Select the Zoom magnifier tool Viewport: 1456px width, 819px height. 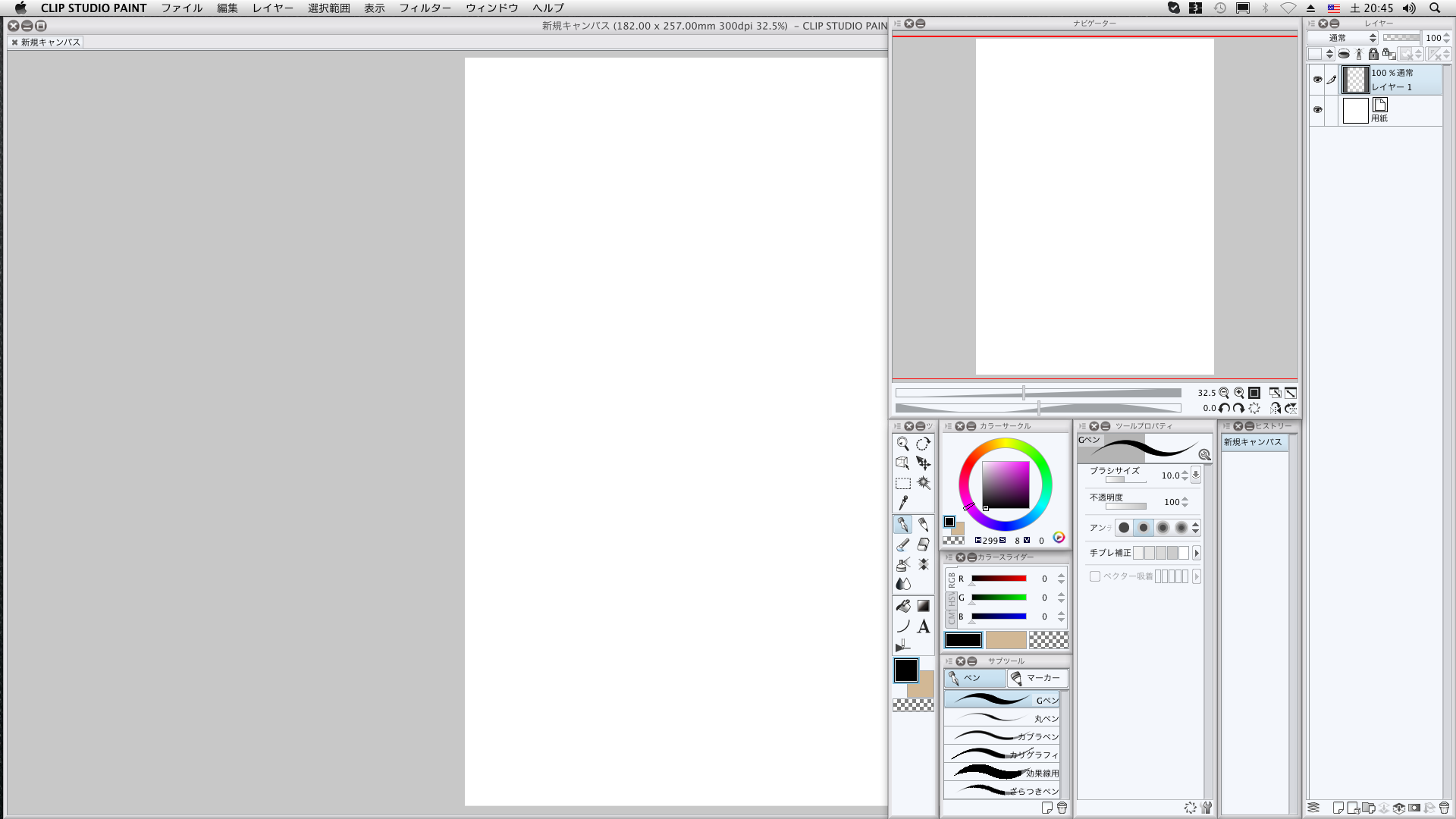(x=902, y=444)
